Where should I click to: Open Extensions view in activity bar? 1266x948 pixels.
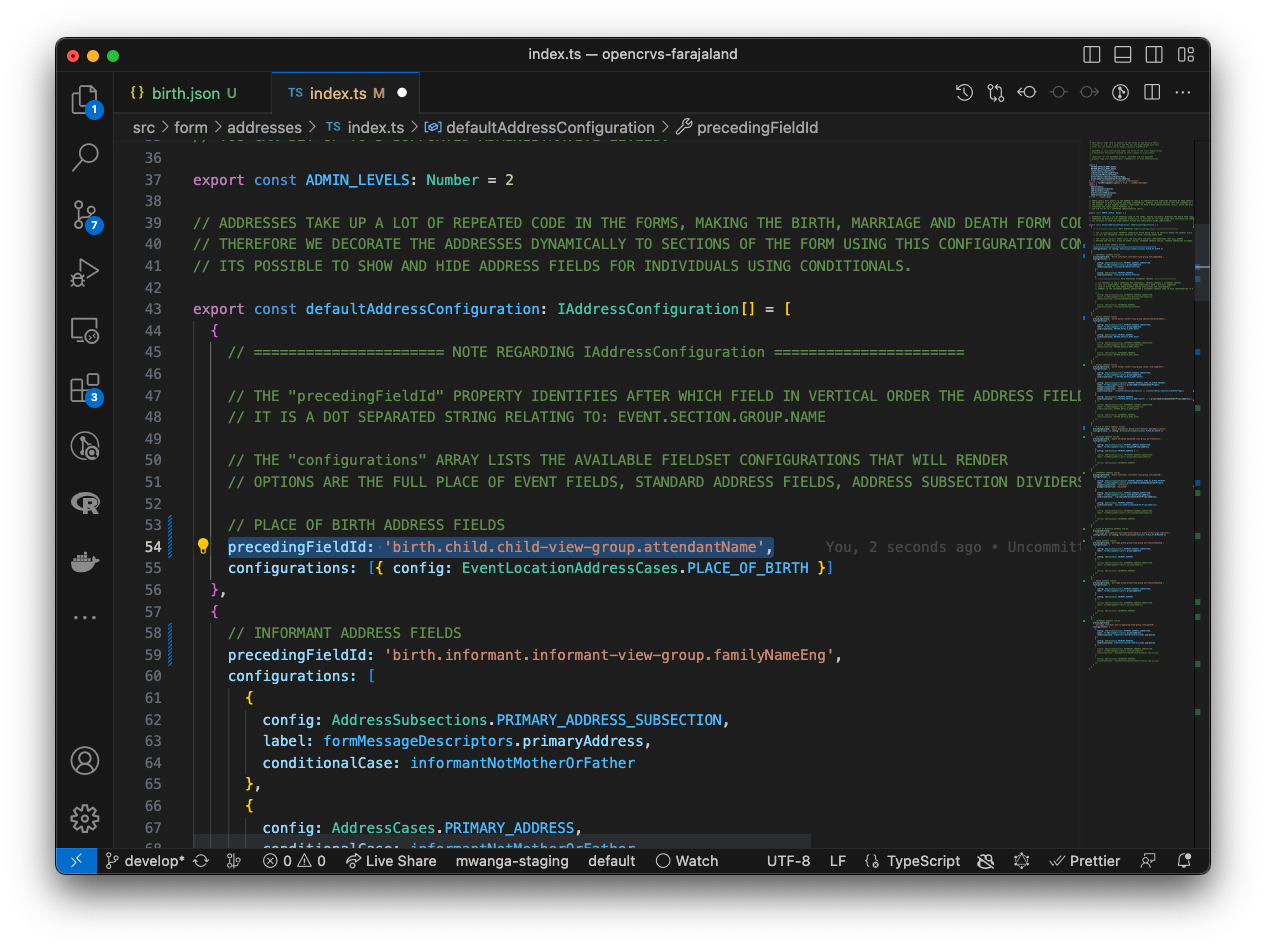pyautogui.click(x=85, y=388)
